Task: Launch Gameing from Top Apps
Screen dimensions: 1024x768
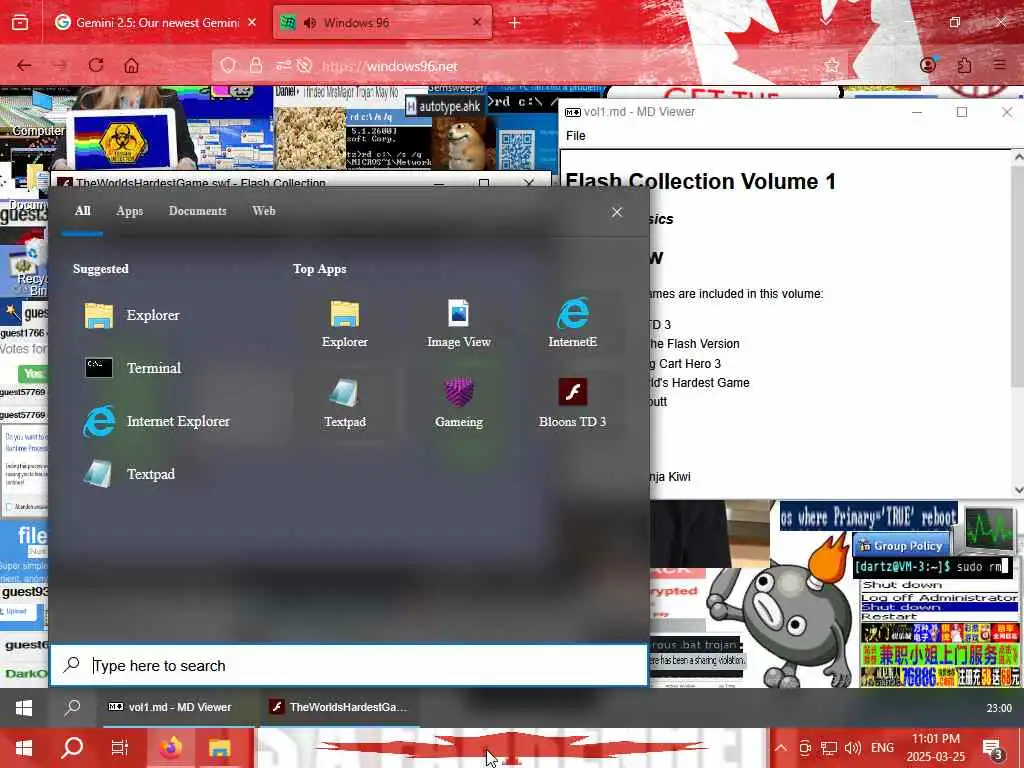Action: [458, 404]
